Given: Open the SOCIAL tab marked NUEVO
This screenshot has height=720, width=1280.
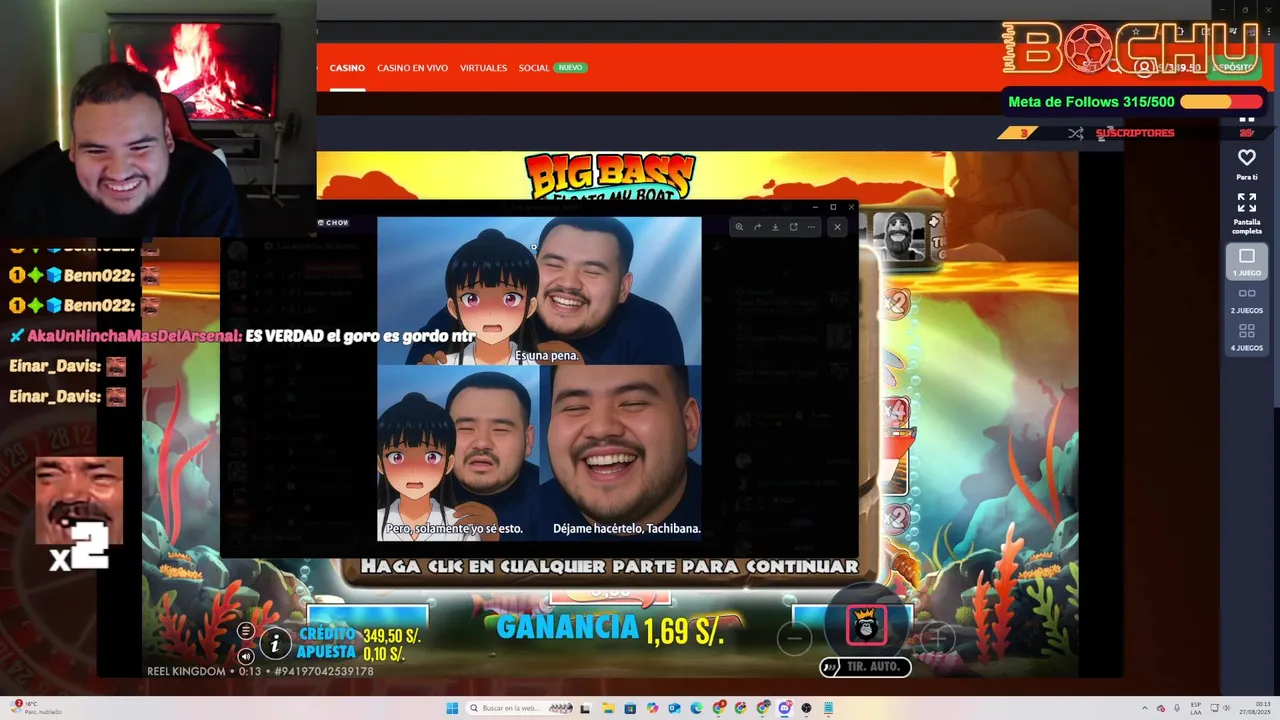Looking at the screenshot, I should tap(552, 68).
